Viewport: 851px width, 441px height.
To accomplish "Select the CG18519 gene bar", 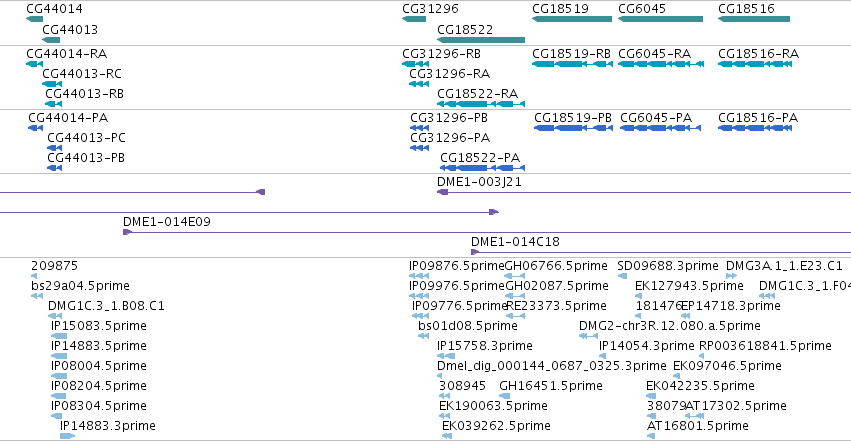I will (572, 19).
